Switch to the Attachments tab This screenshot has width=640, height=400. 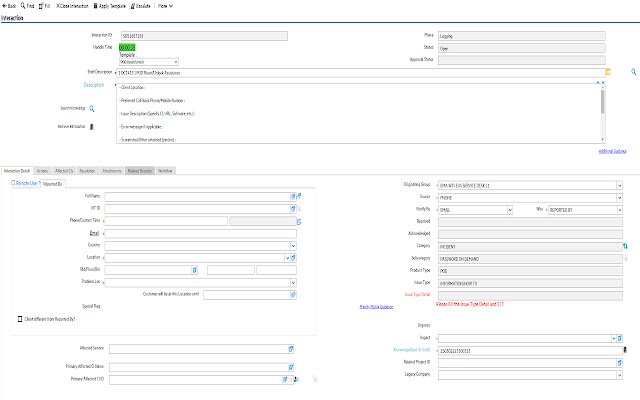[112, 171]
